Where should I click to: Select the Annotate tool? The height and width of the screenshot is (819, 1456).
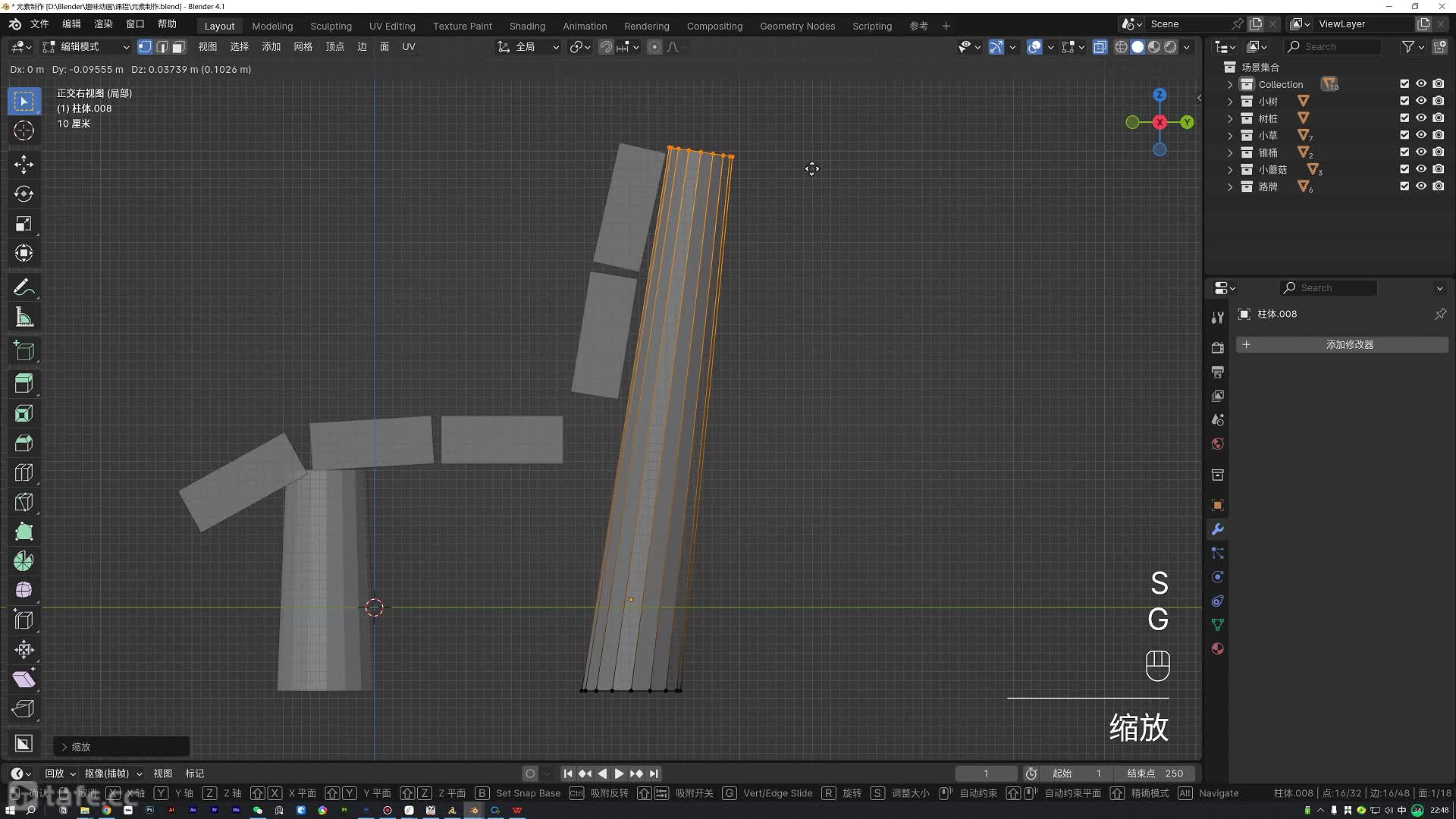(24, 287)
